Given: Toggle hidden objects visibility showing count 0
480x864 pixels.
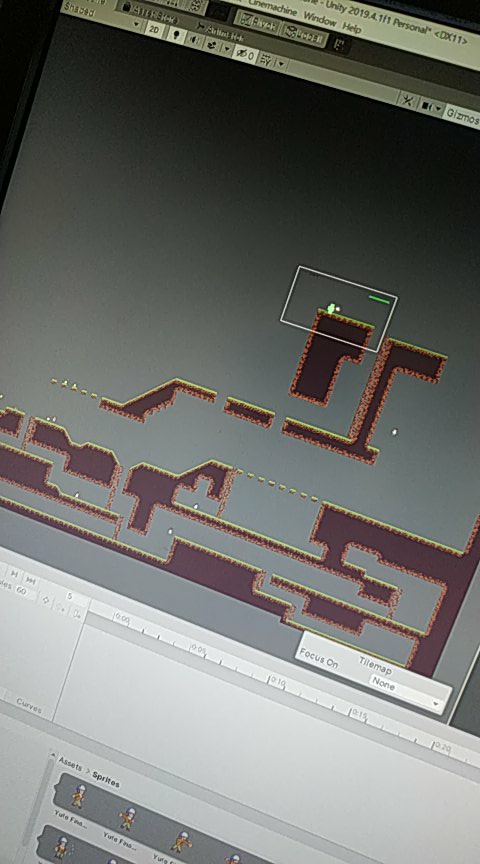Looking at the screenshot, I should [245, 53].
